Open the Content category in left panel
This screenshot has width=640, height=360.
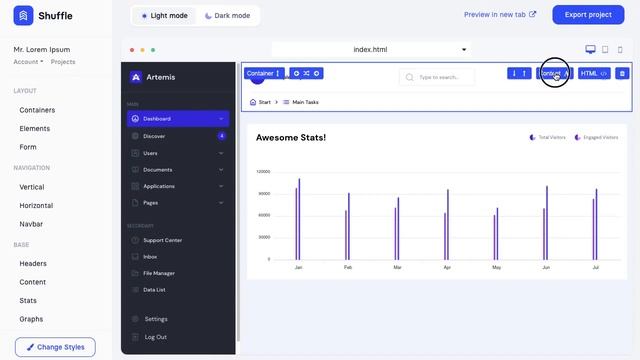click(x=33, y=282)
